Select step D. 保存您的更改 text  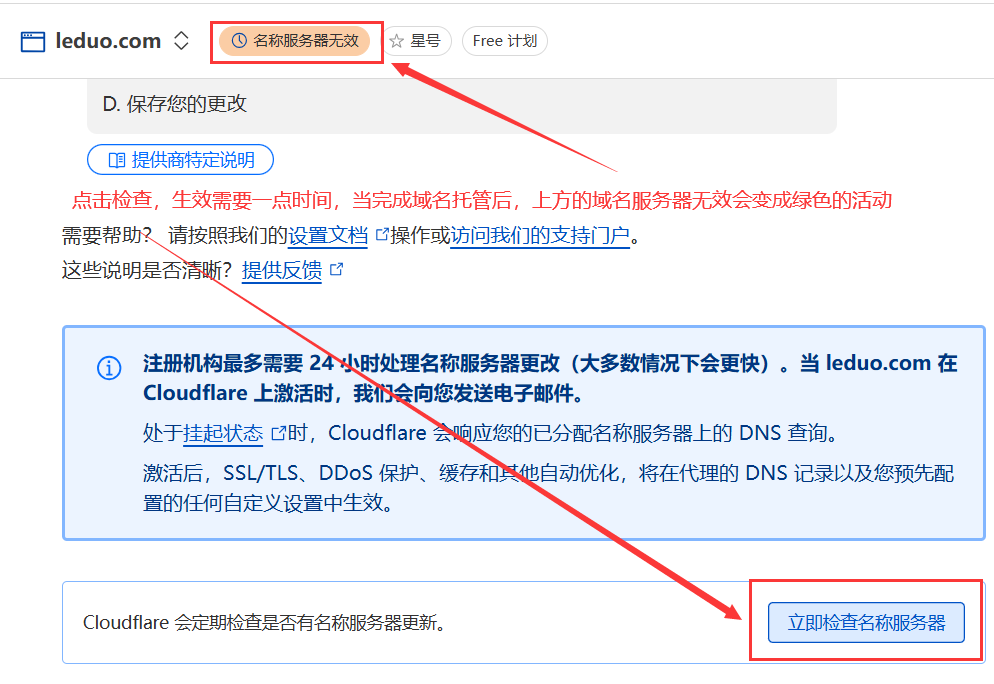coord(175,104)
